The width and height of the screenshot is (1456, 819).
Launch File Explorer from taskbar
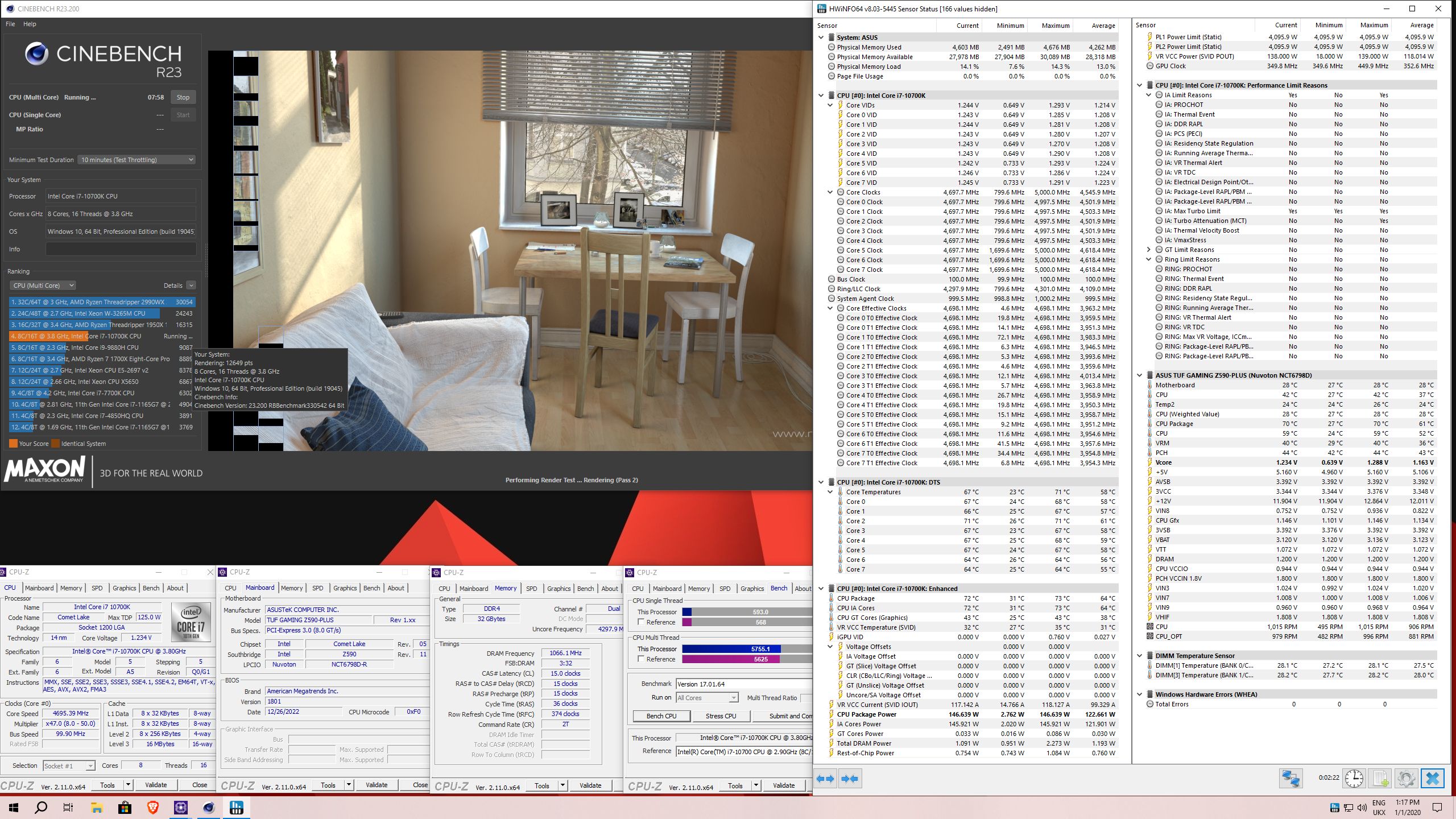(x=97, y=808)
